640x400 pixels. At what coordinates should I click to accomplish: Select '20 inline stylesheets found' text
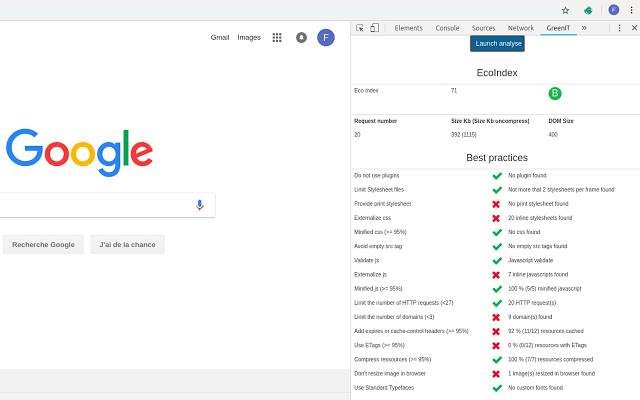(540, 218)
